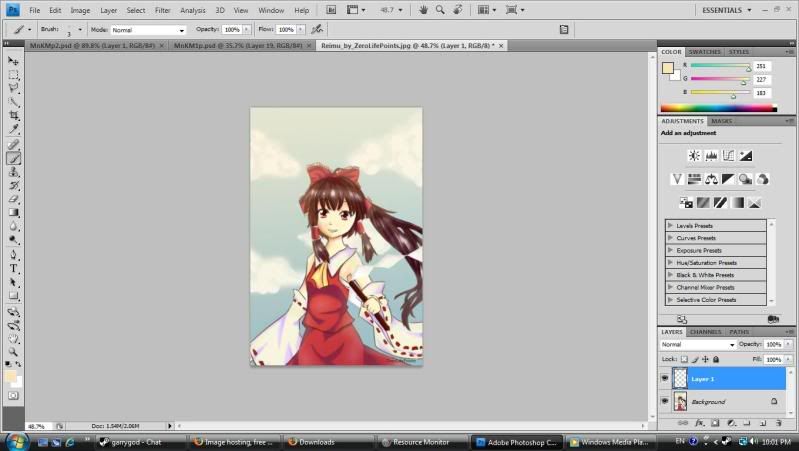The height and width of the screenshot is (451, 799).
Task: Toggle lock transparent pixels
Action: (684, 359)
